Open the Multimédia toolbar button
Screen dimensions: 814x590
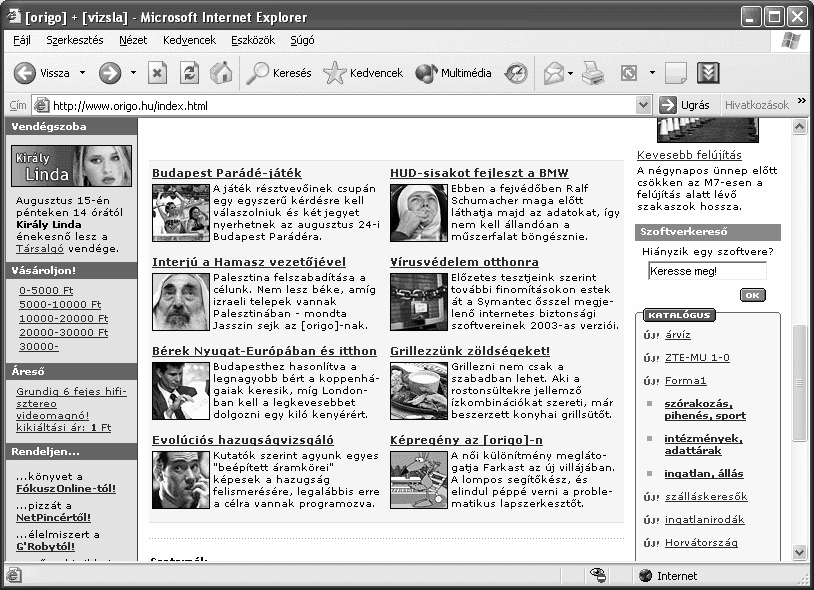click(x=453, y=73)
